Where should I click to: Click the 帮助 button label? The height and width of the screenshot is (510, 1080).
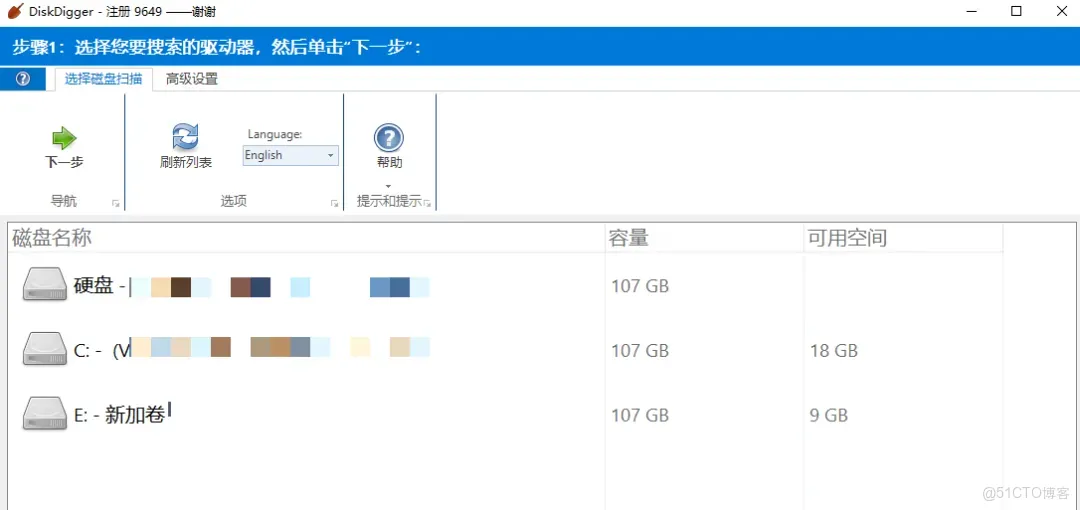pos(389,163)
